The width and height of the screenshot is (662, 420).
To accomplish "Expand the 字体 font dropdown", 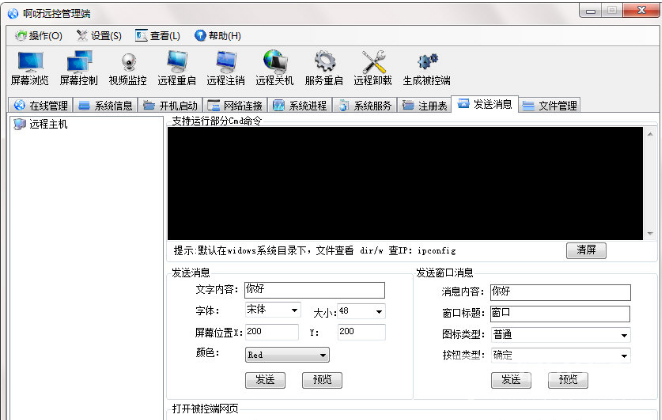I will pyautogui.click(x=294, y=311).
